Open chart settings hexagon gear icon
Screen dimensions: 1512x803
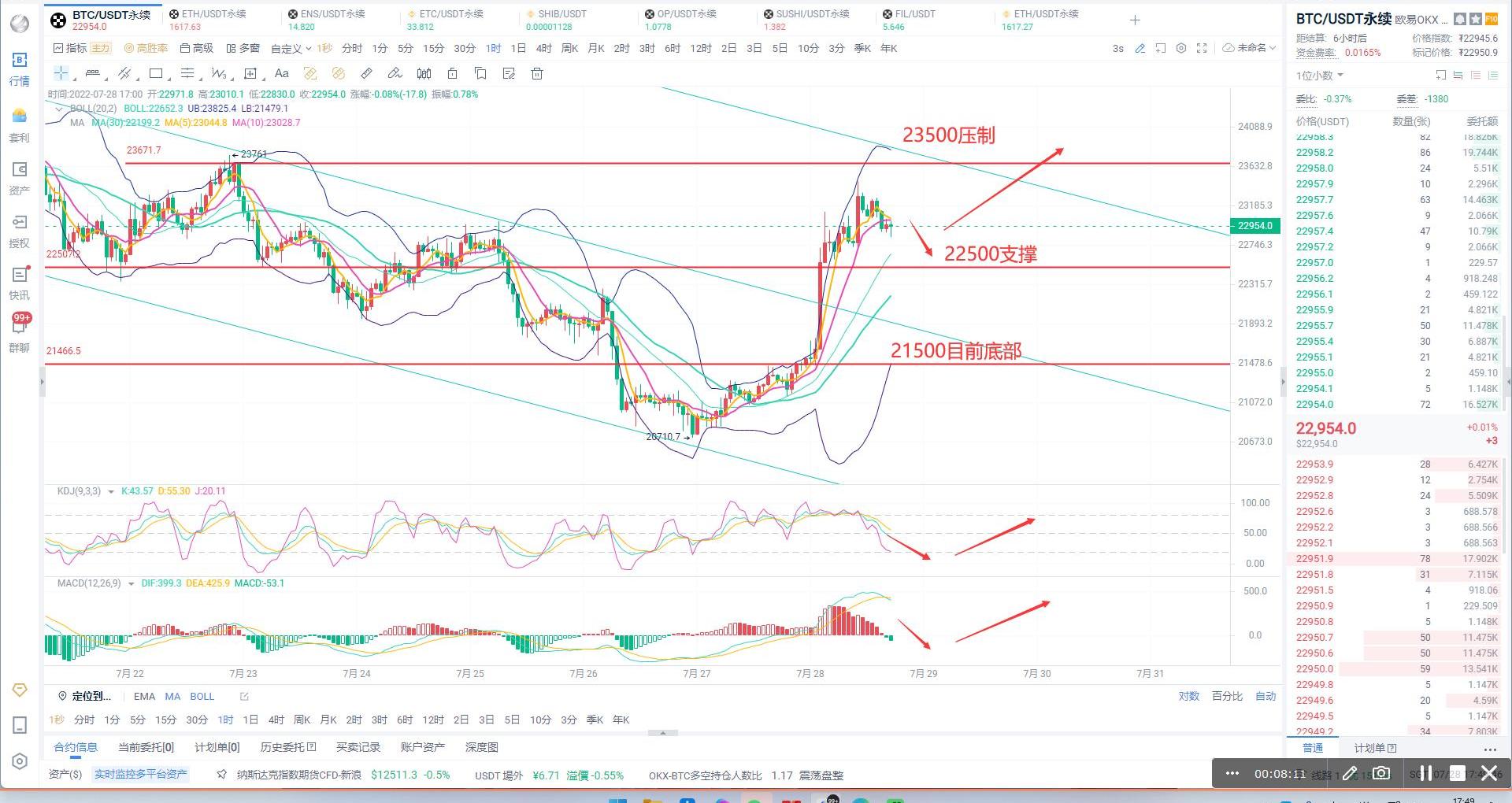(x=1180, y=48)
